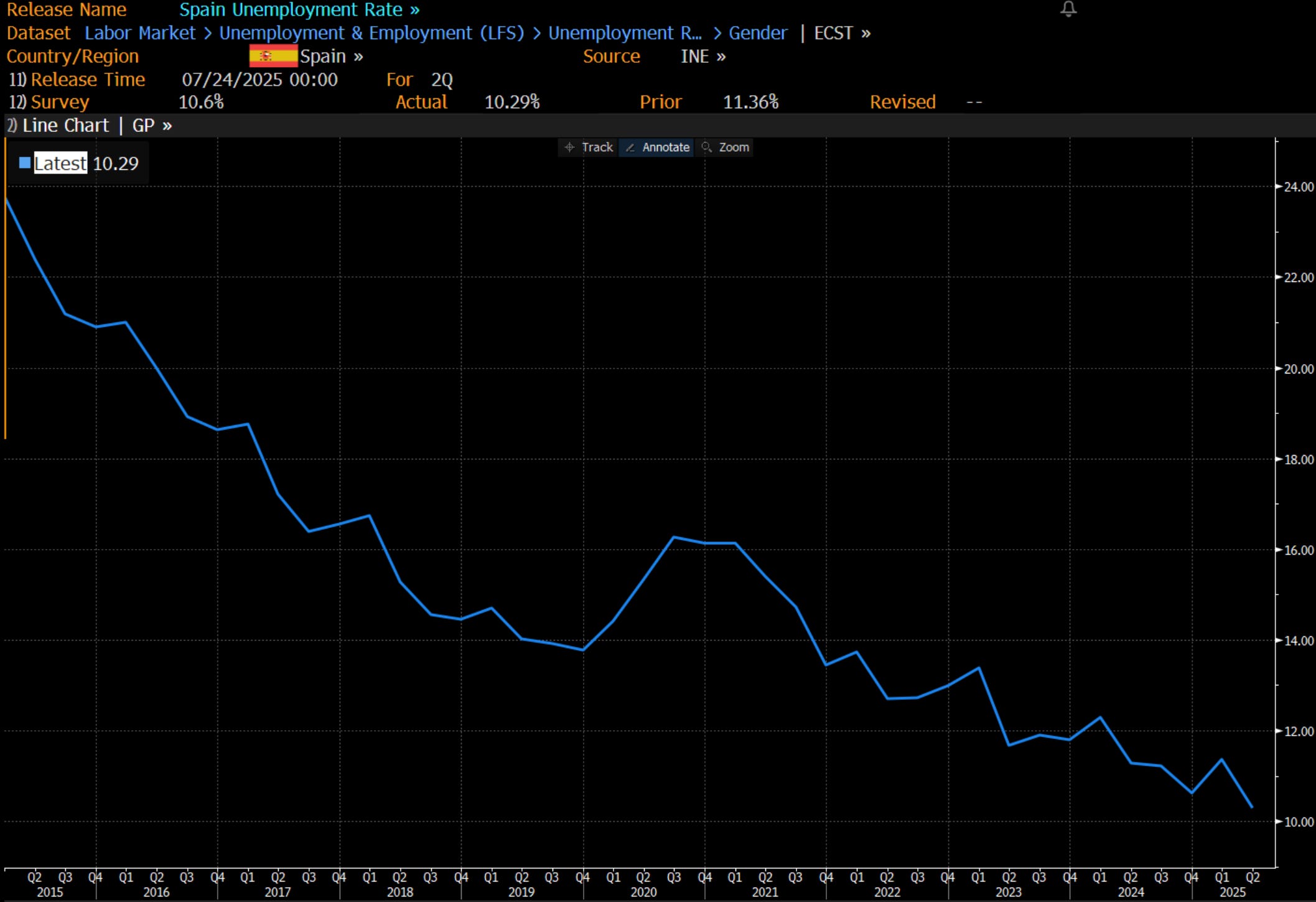Click the Zoom magnifier icon

[706, 148]
